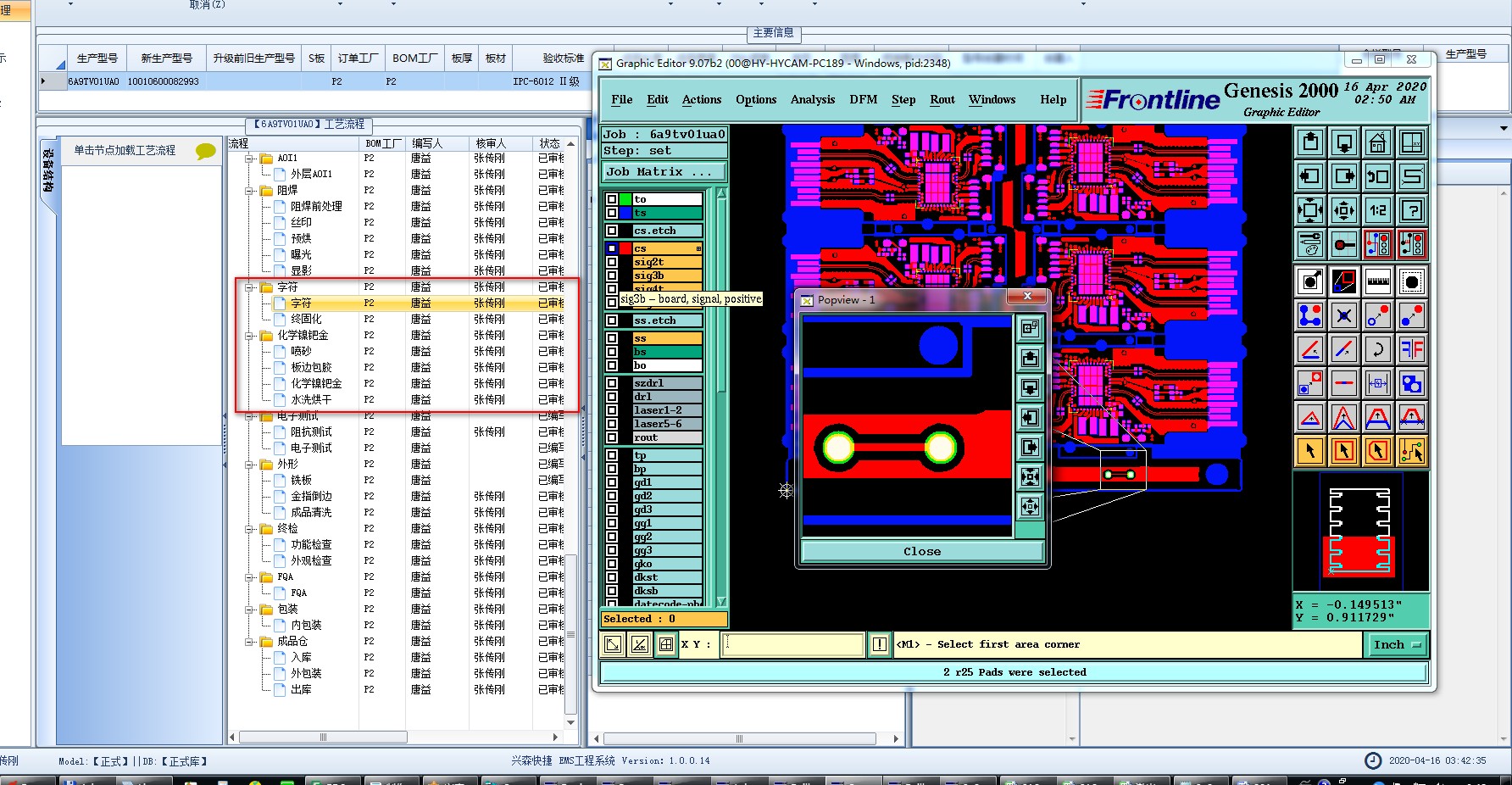This screenshot has height=785, width=1512.
Task: Collapse the 阻焊 folder node
Action: 250,191
